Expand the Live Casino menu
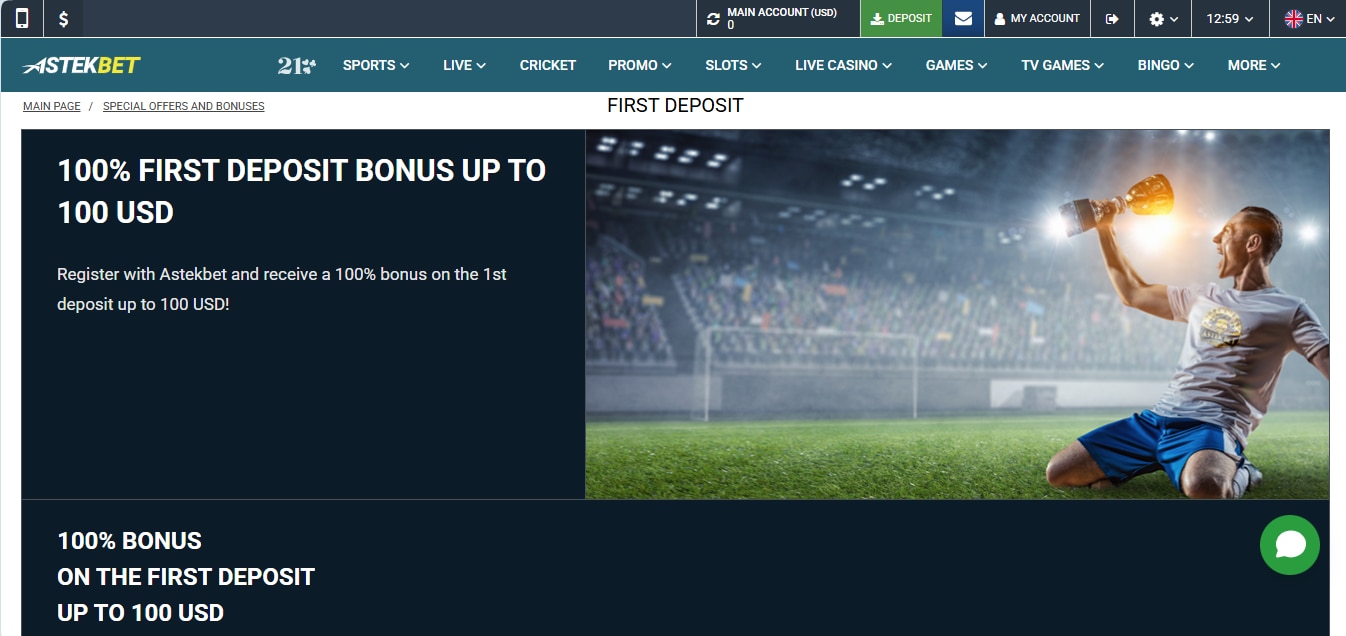Image resolution: width=1346 pixels, height=636 pixels. 843,65
